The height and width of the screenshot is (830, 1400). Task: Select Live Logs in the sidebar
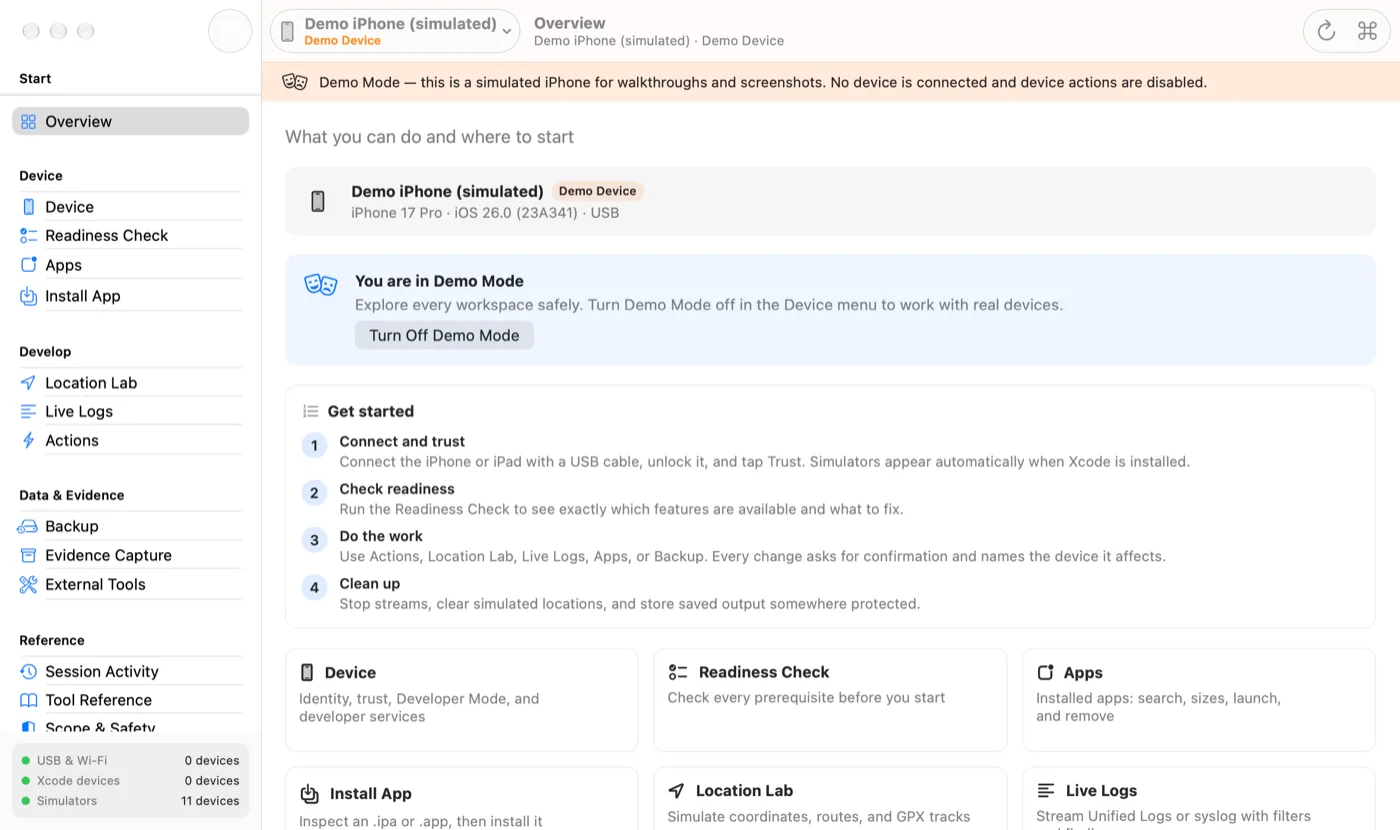click(x=130, y=411)
